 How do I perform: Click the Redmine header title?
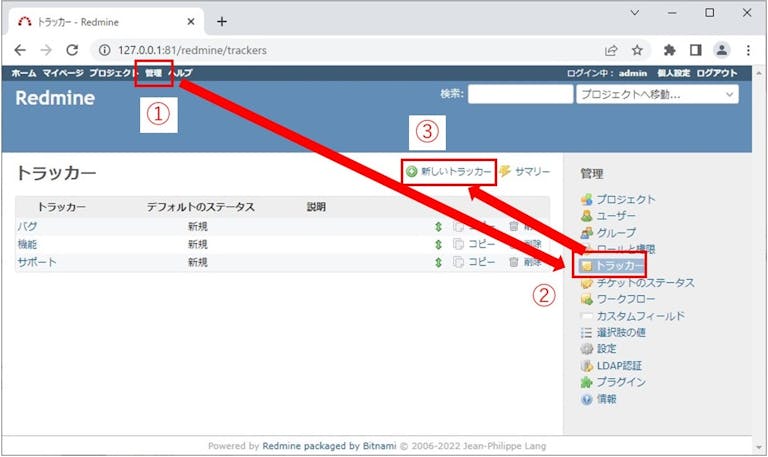click(x=55, y=98)
